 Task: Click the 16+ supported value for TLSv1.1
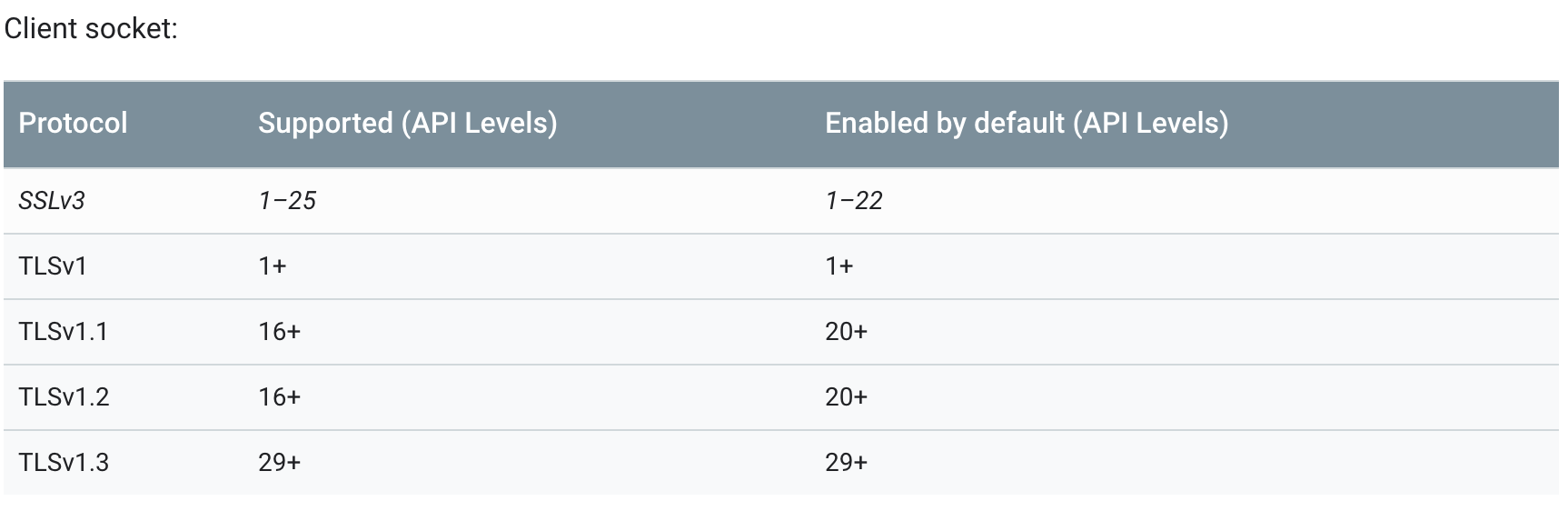point(279,332)
